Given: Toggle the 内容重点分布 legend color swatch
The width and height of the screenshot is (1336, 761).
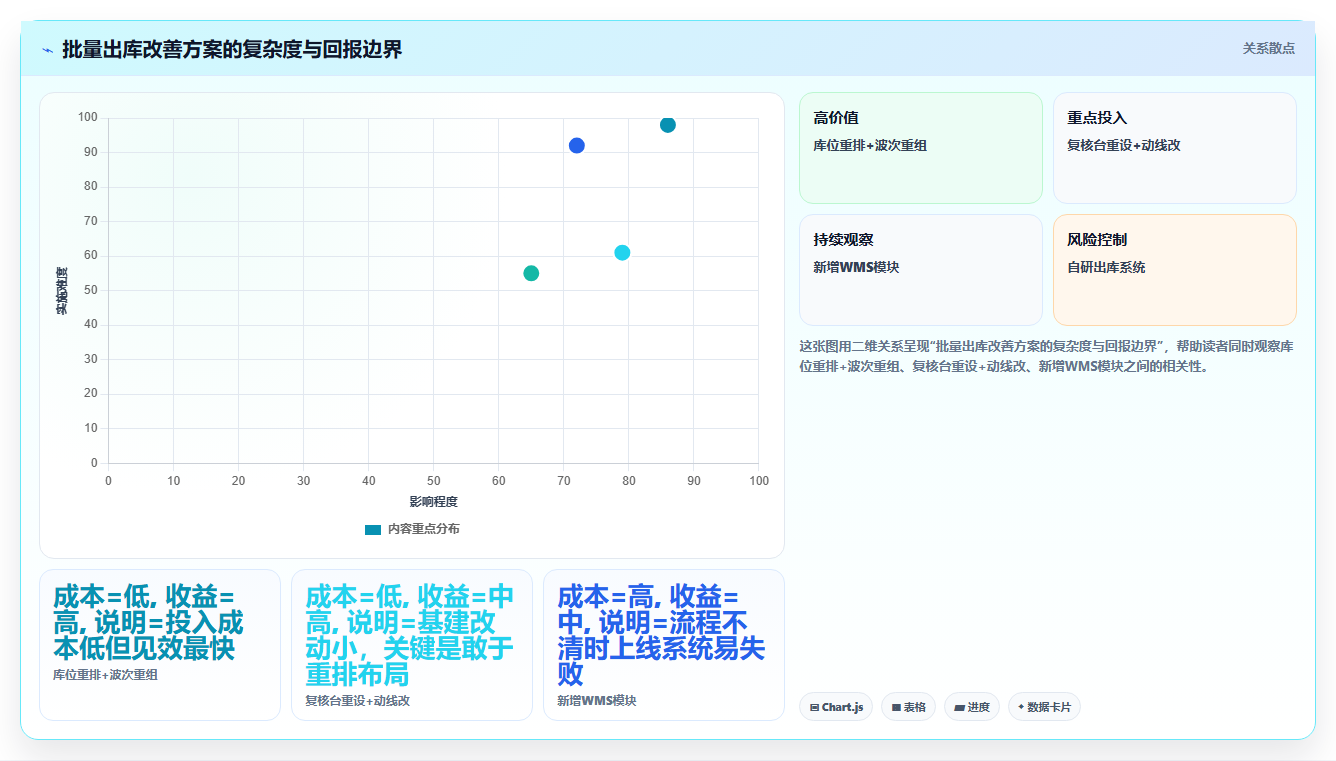Looking at the screenshot, I should [373, 529].
